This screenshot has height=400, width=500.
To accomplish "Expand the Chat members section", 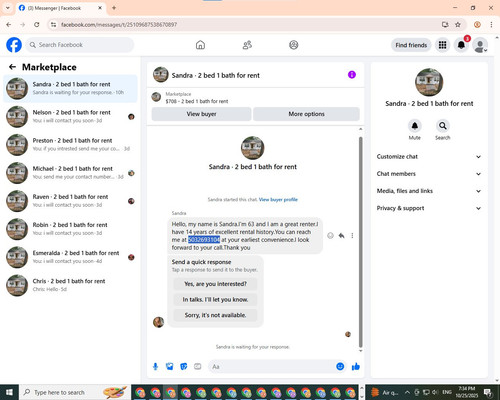I will click(x=429, y=174).
